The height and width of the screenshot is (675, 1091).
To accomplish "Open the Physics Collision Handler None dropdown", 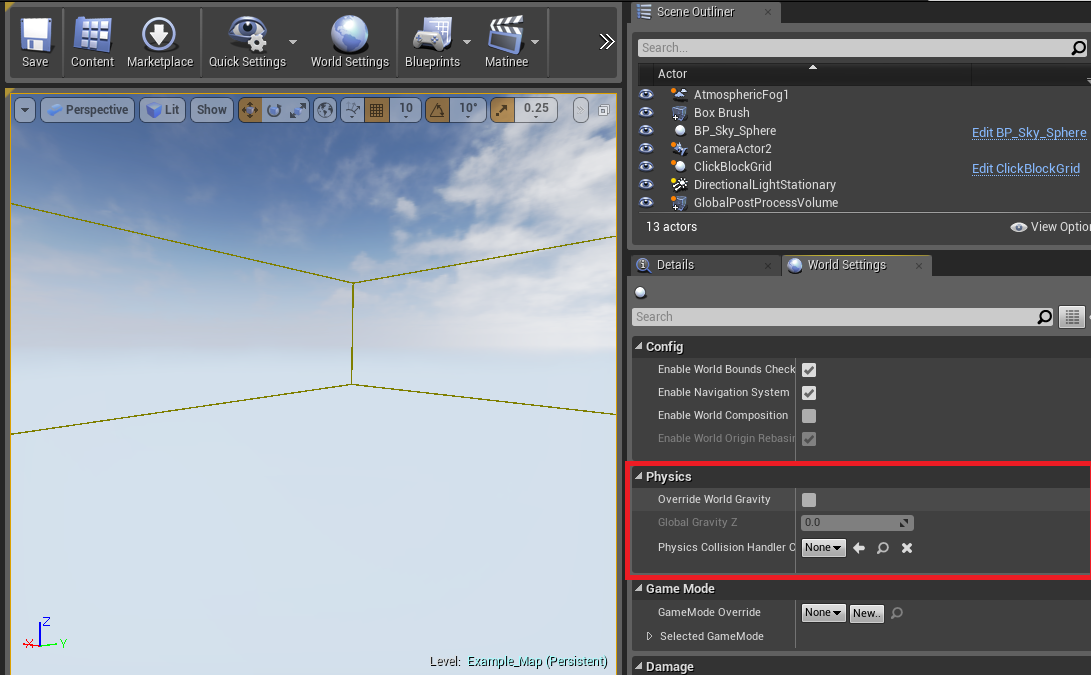I will coord(823,547).
